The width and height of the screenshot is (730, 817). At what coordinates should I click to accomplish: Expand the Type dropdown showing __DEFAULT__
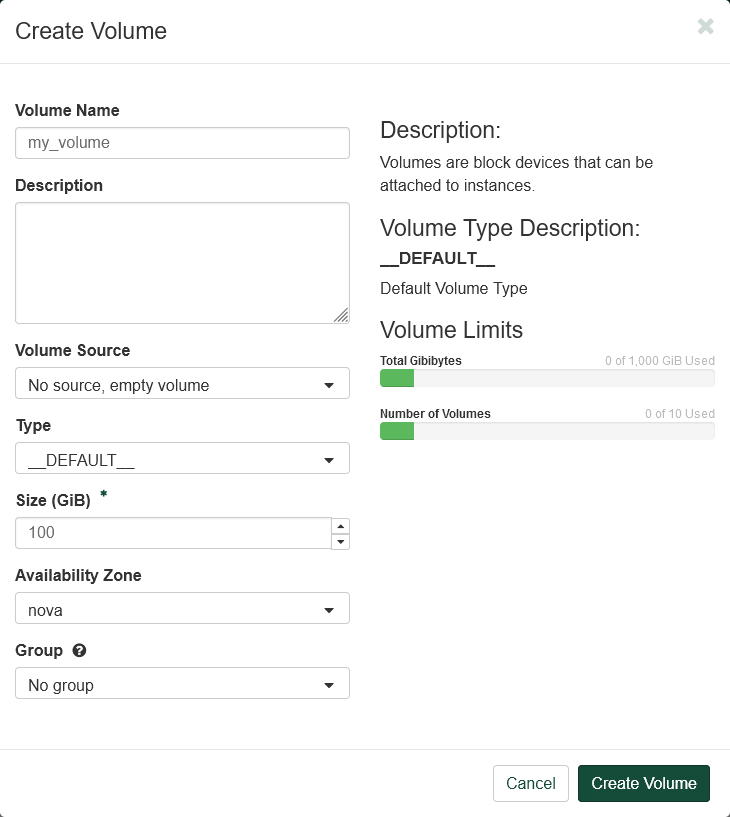click(x=182, y=459)
